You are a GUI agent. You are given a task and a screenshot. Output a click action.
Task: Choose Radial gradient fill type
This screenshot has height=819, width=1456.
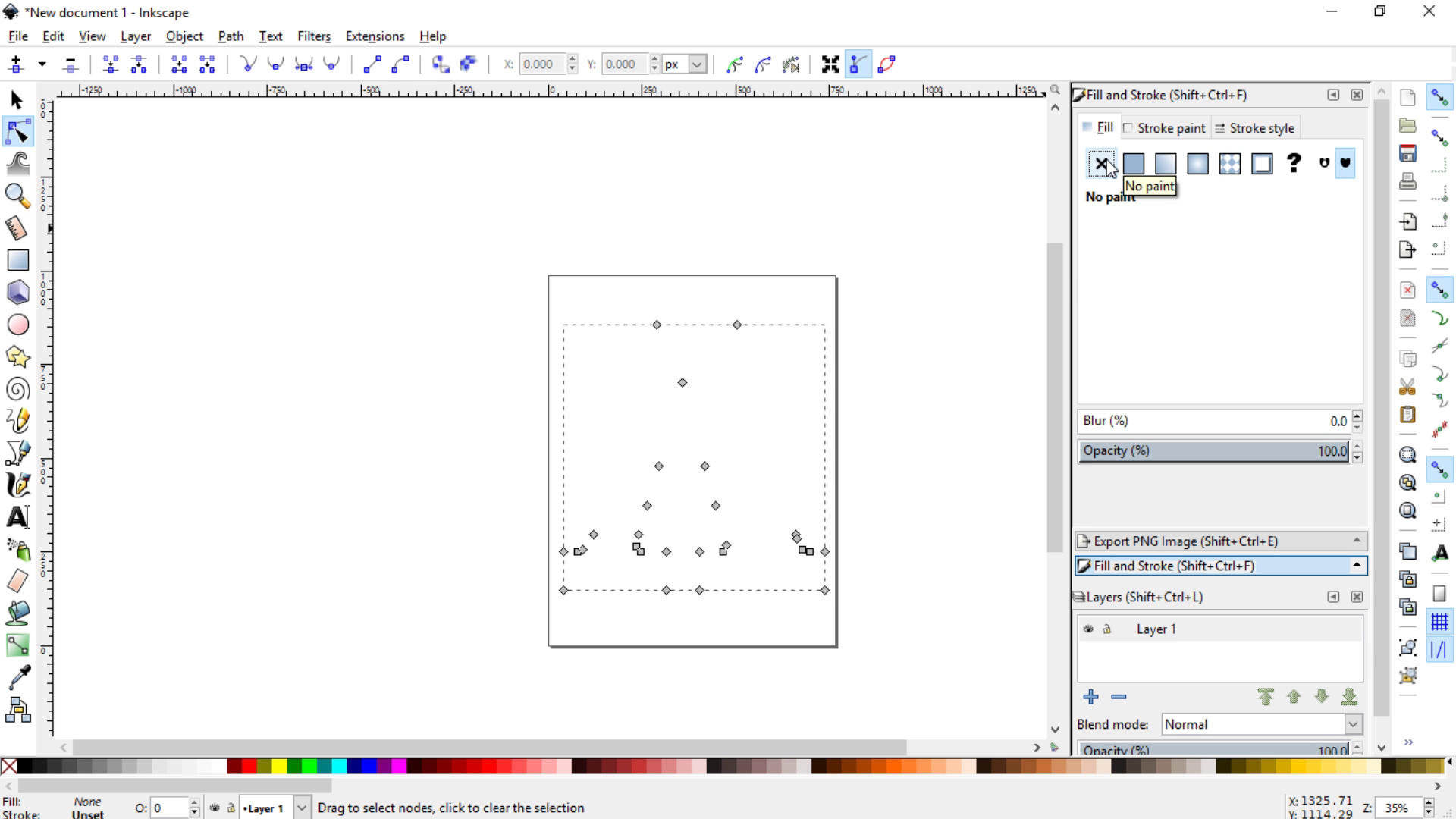(x=1197, y=163)
